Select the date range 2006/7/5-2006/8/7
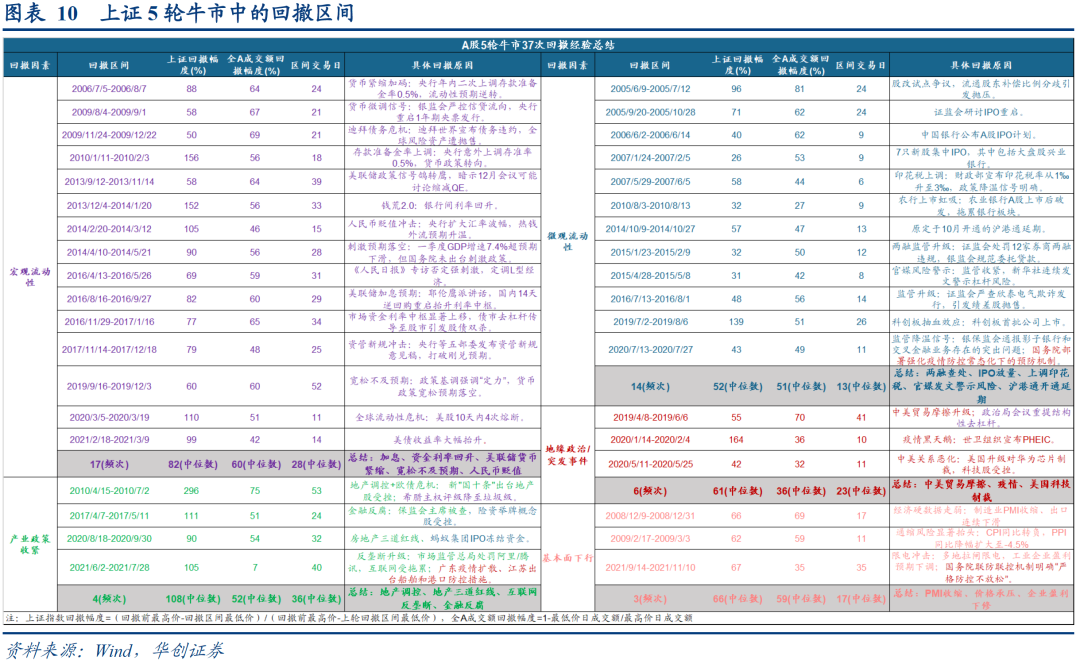Screen dimensions: 1080x660 point(109,88)
